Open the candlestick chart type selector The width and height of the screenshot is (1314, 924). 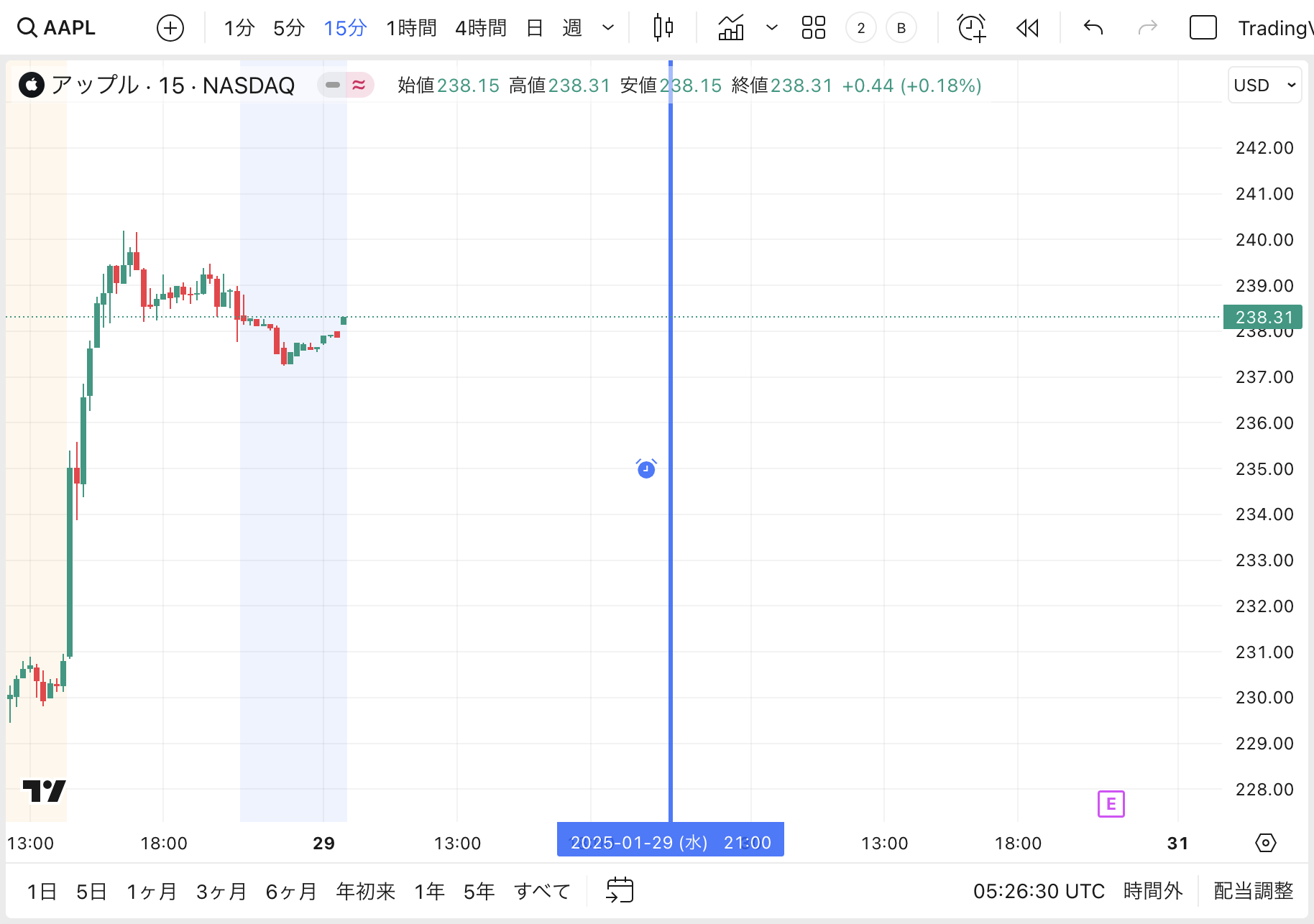pos(663,28)
